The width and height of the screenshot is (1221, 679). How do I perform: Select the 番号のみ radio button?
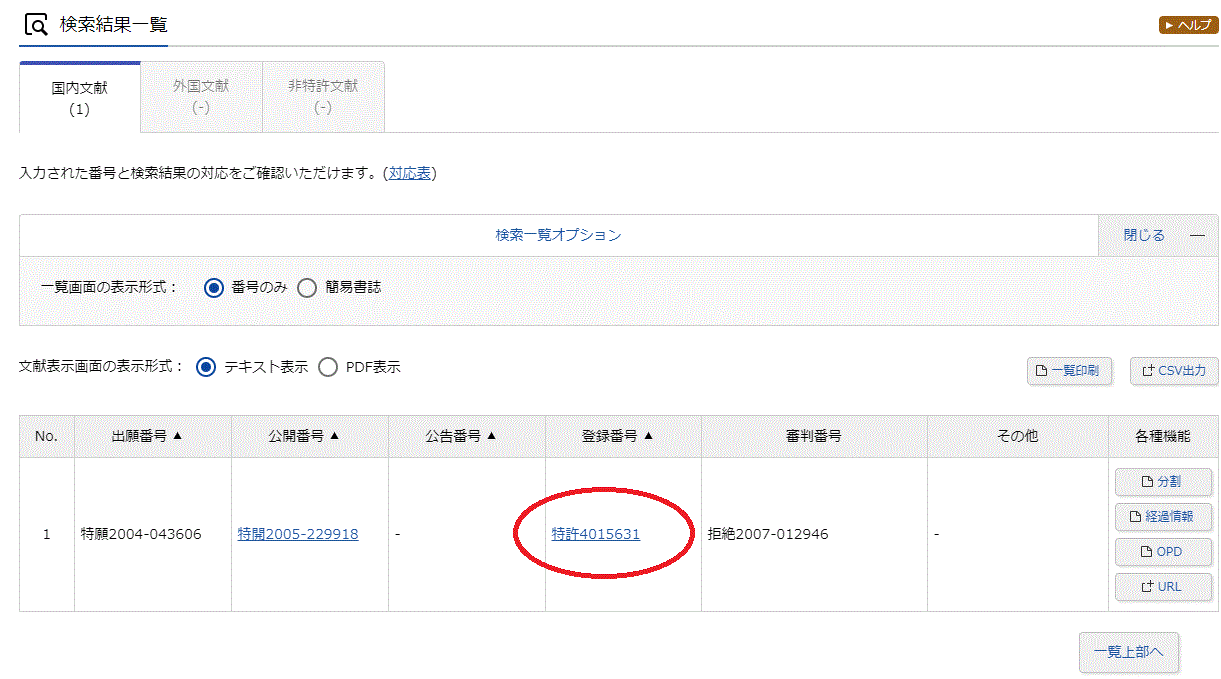click(x=213, y=288)
